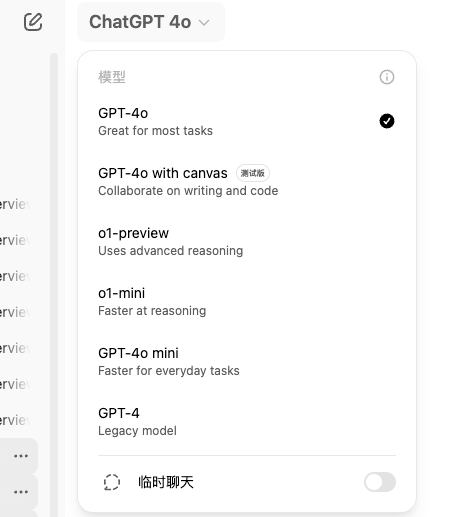Click the 测试版 beta badge
Viewport: 460px width, 517px height.
[x=253, y=173]
